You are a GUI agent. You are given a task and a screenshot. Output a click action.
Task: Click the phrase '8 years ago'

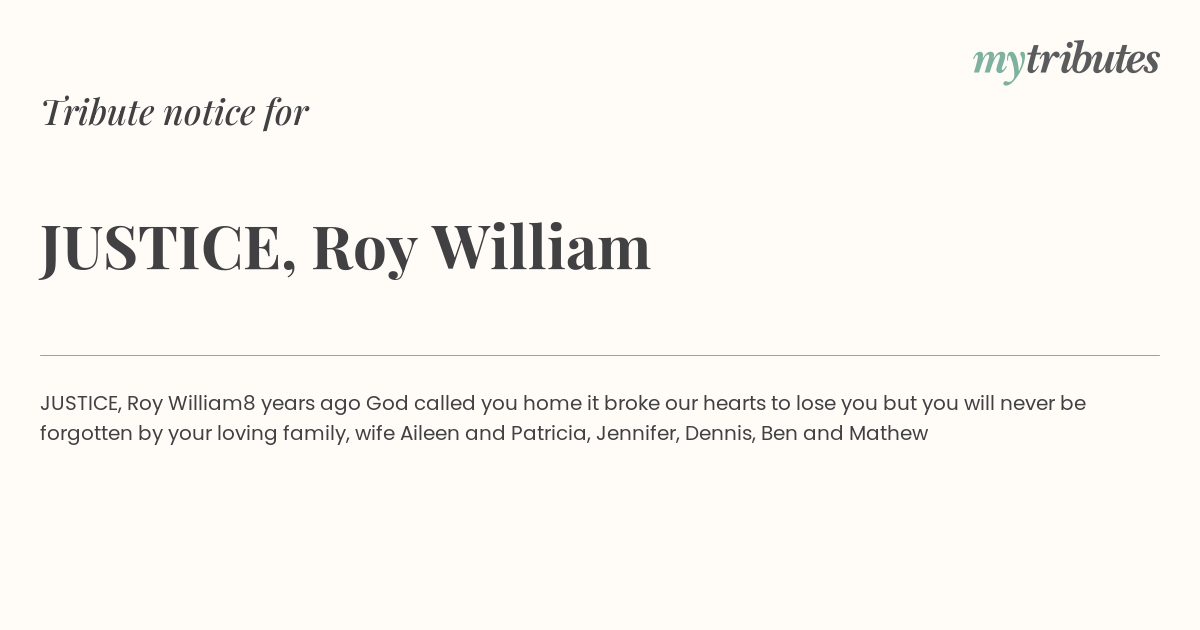(301, 404)
